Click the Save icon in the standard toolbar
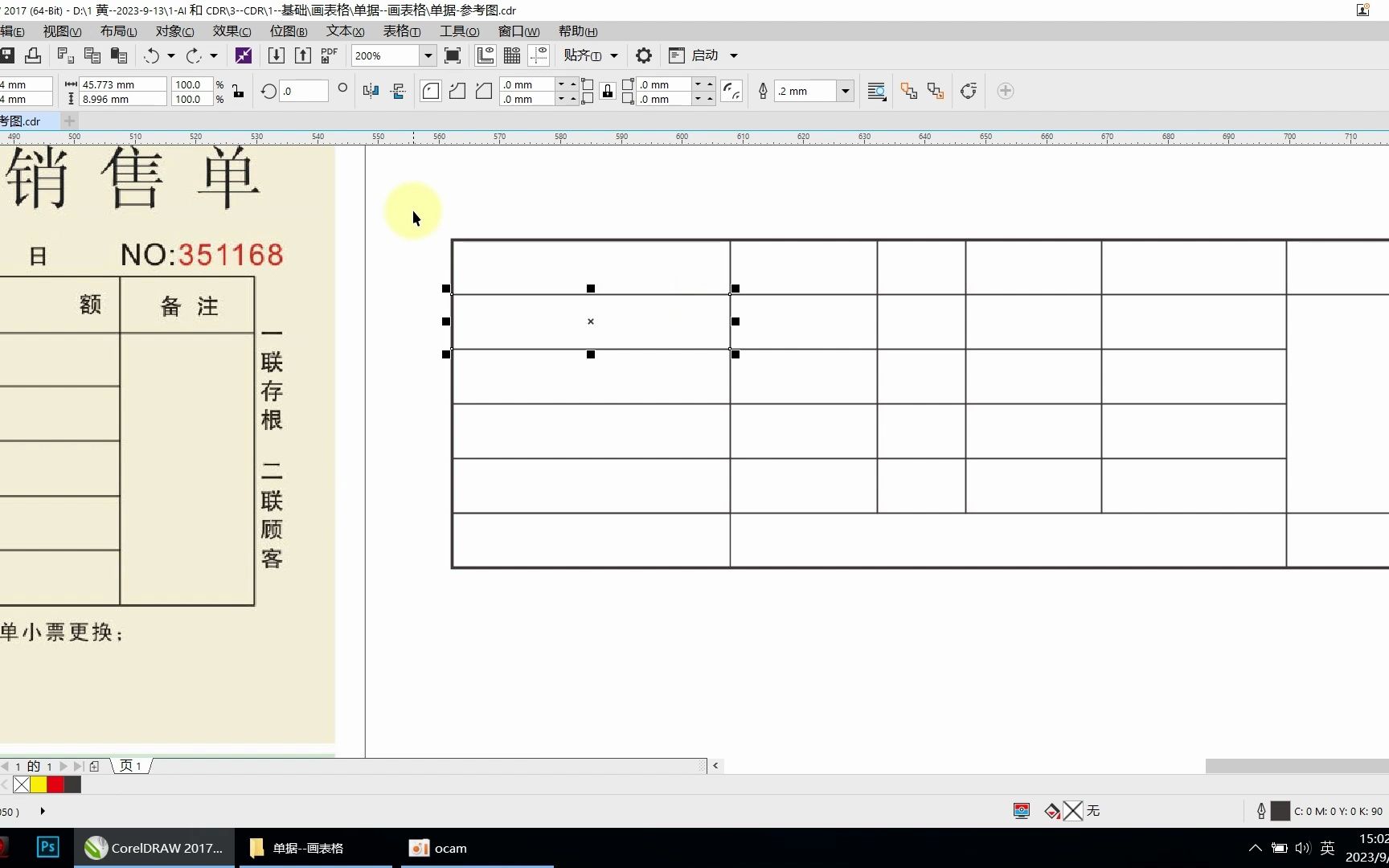This screenshot has height=868, width=1389. pyautogui.click(x=7, y=55)
